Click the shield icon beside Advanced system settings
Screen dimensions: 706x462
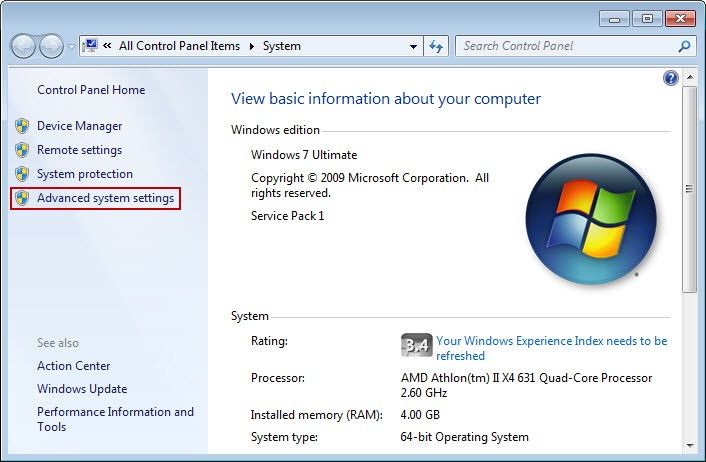coord(22,198)
